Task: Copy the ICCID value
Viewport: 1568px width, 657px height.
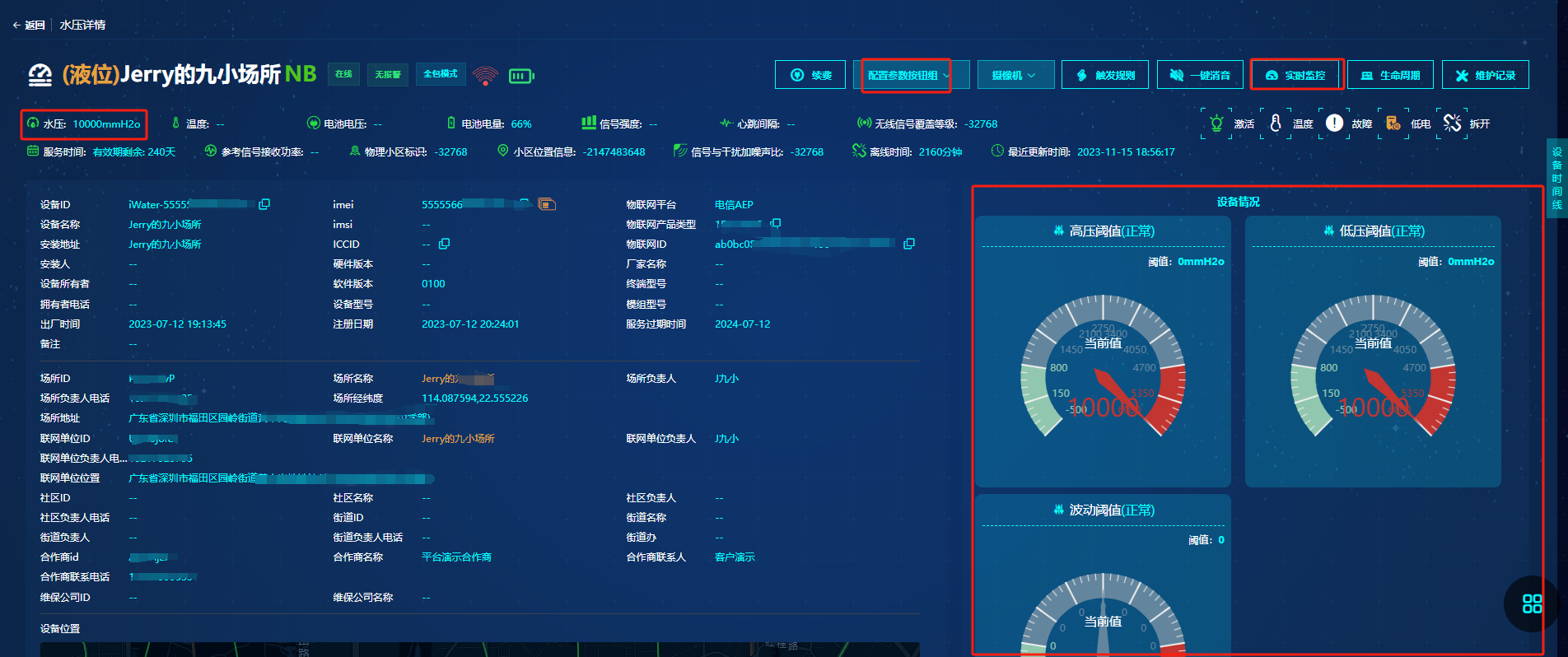Action: tap(445, 244)
